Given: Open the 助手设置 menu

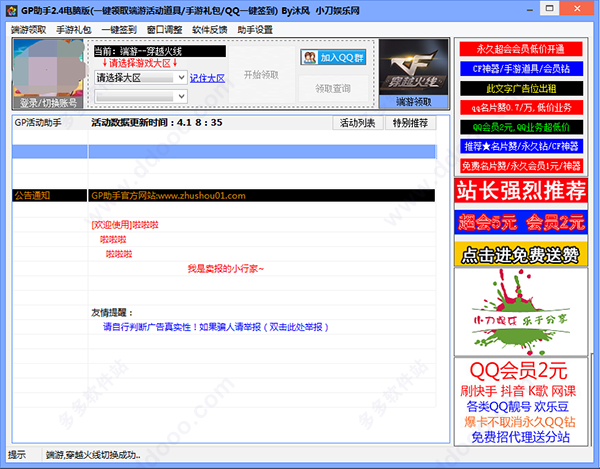Looking at the screenshot, I should coord(255,30).
